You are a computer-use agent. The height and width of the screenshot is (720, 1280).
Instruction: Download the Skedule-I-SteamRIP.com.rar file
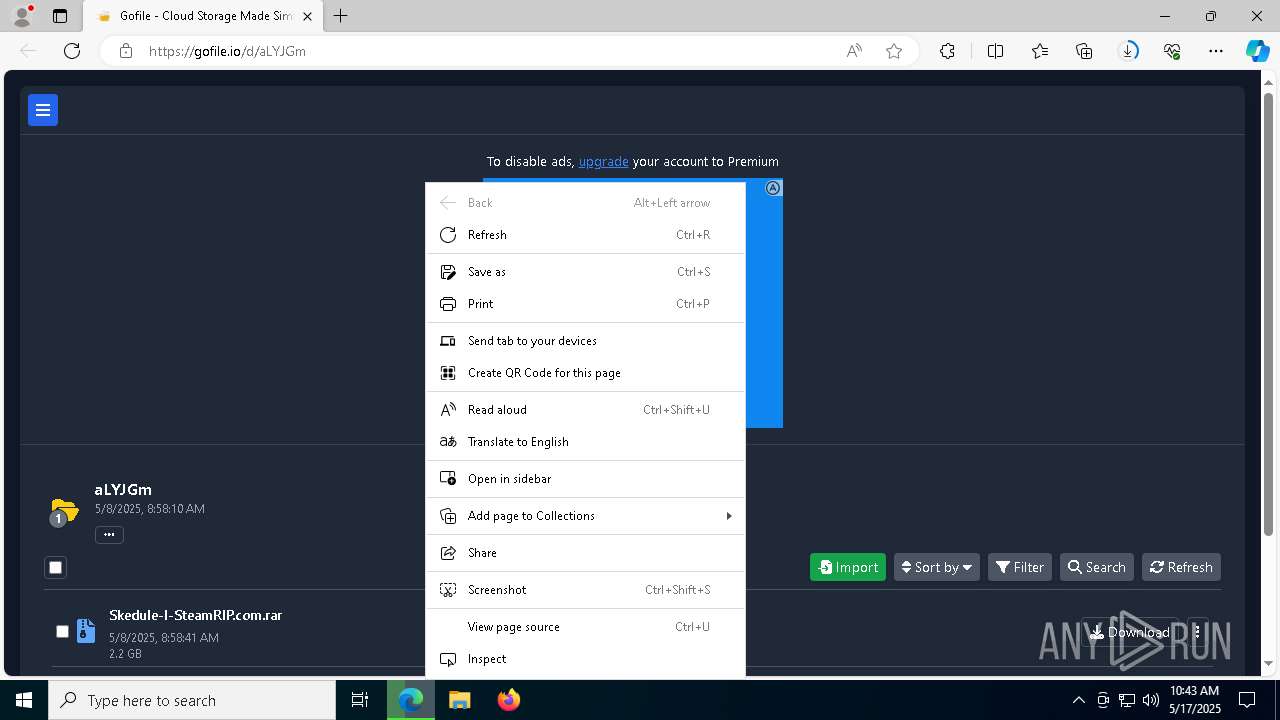click(x=1130, y=632)
